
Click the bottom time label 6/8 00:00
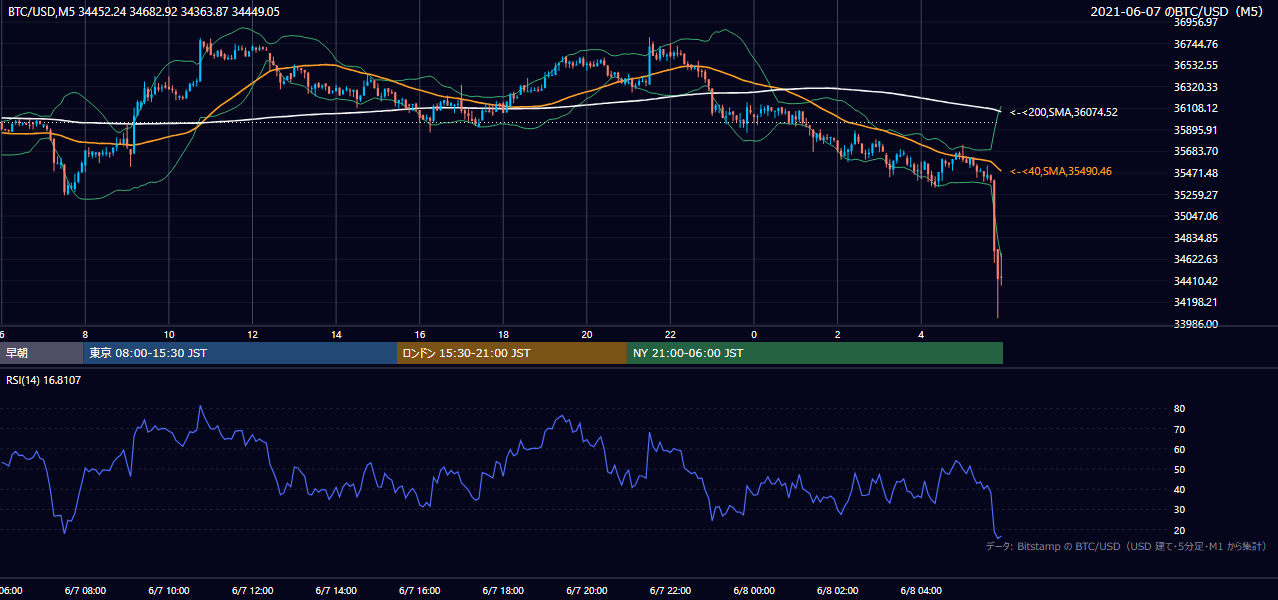tap(755, 591)
